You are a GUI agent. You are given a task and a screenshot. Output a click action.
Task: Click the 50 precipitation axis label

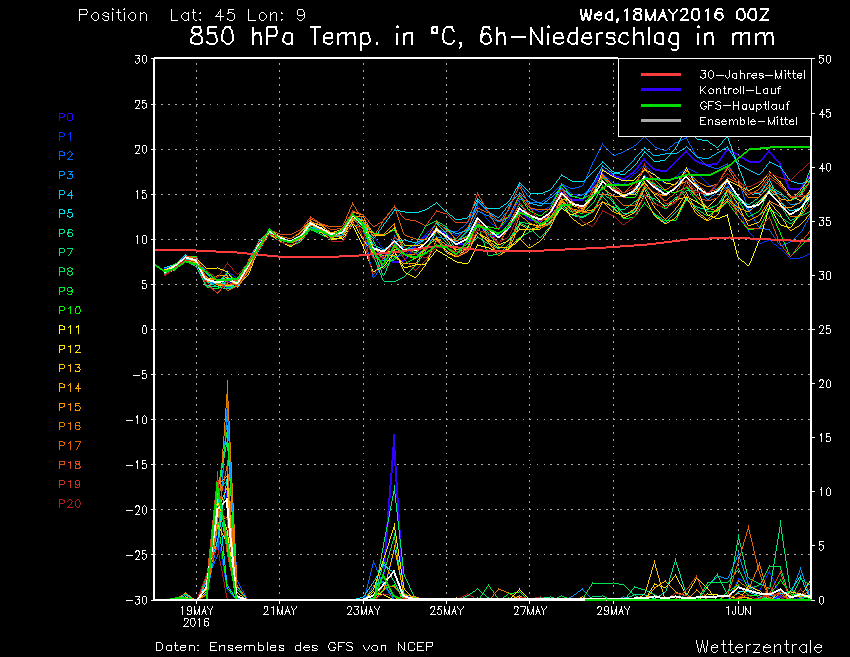tap(825, 59)
